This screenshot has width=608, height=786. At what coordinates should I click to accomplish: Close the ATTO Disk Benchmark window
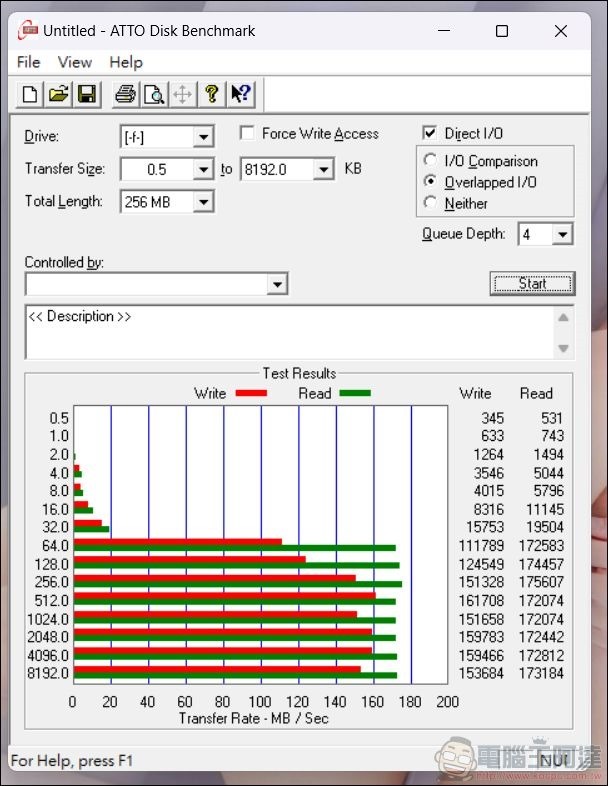click(561, 31)
